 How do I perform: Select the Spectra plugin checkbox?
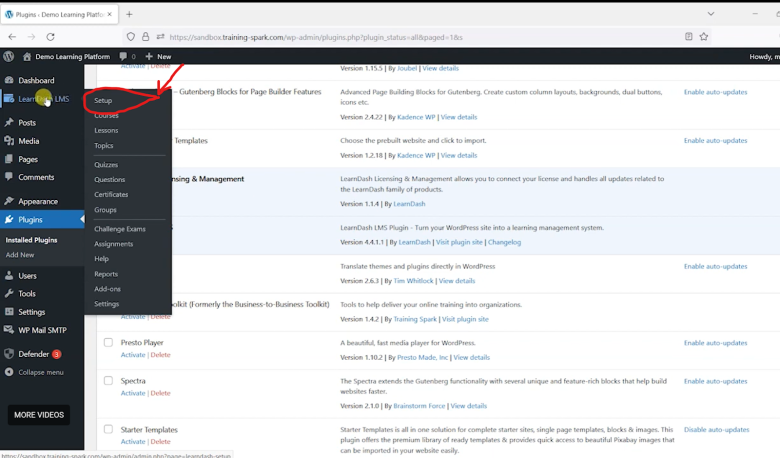coord(109,381)
